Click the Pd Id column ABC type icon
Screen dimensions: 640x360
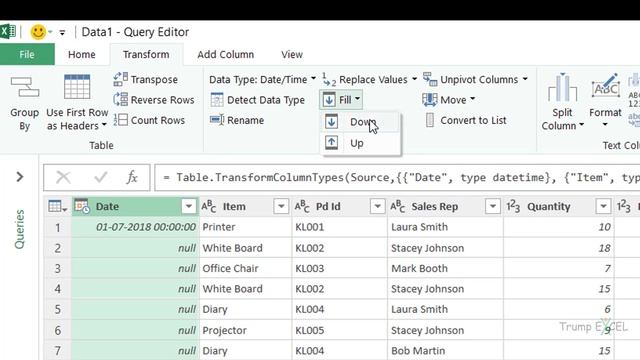(302, 207)
